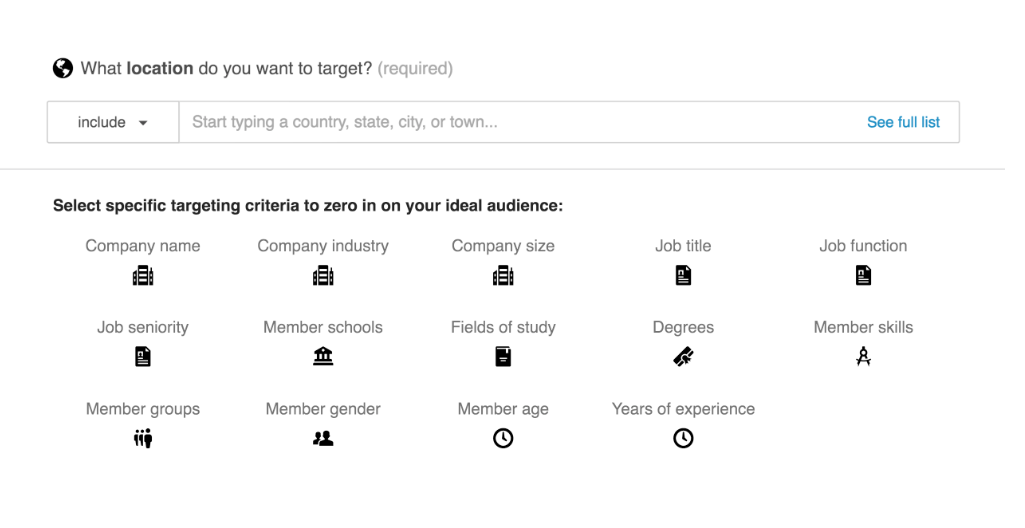Screen dimensions: 1025x528
Task: Select the Member skills compass icon
Action: (x=863, y=357)
